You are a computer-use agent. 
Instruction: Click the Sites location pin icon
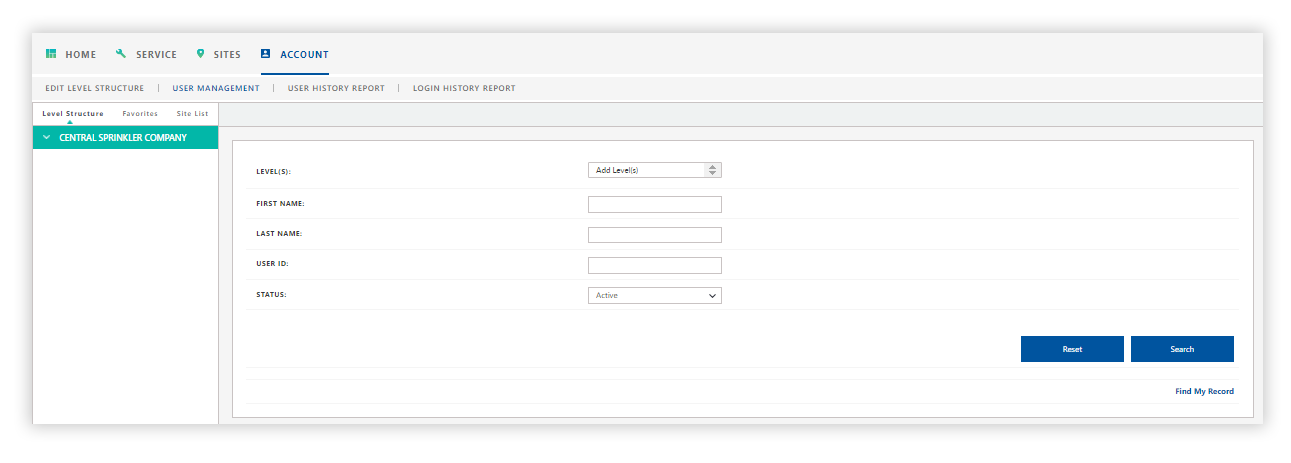pos(201,54)
